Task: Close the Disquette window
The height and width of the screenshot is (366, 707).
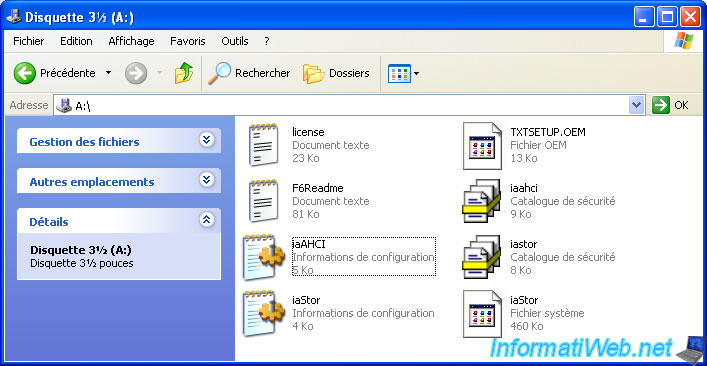Action: pos(690,18)
